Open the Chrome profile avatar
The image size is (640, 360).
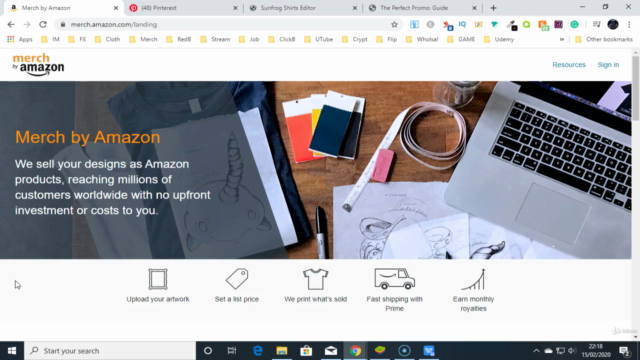[613, 24]
